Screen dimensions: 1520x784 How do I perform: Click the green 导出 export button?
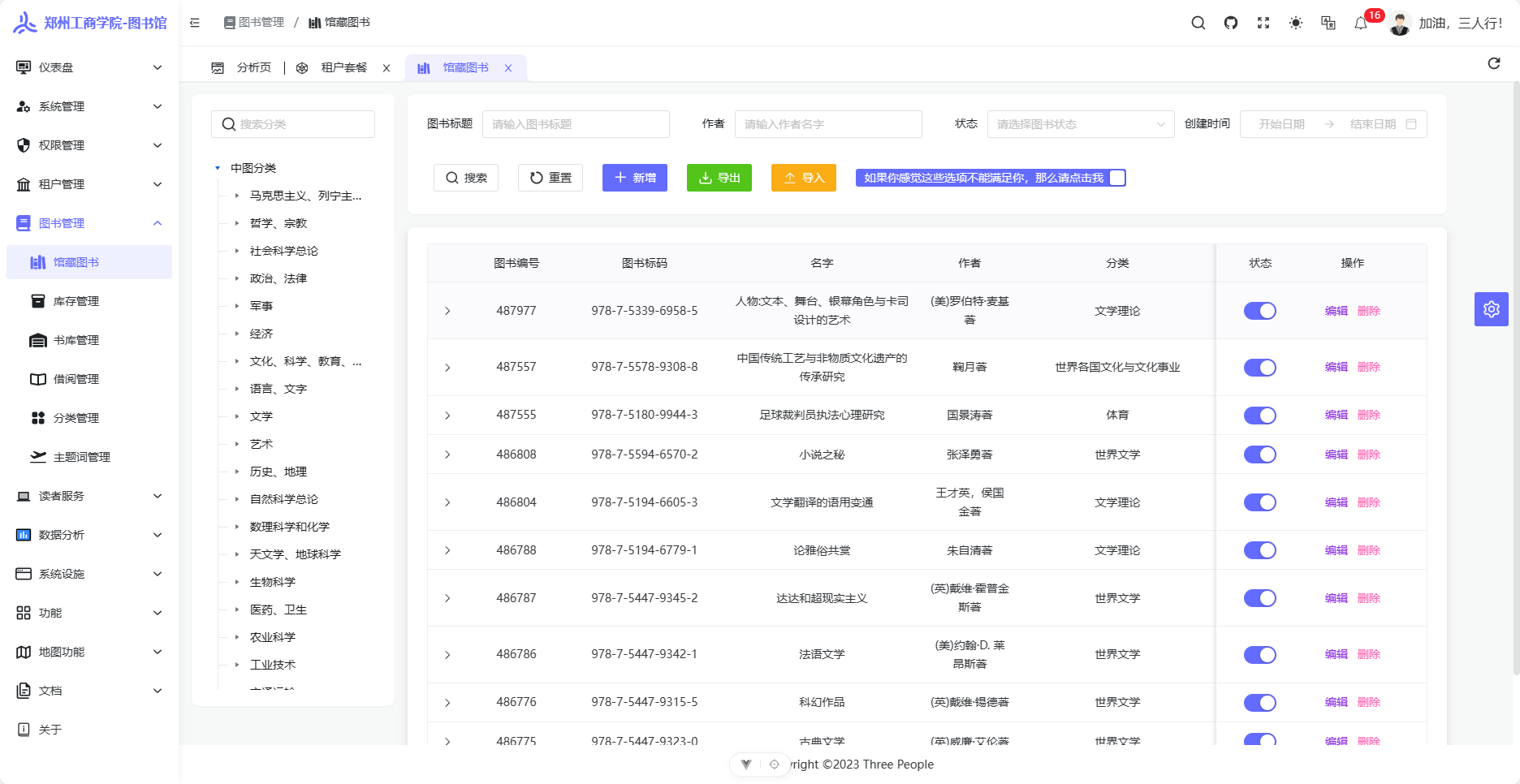click(x=719, y=178)
